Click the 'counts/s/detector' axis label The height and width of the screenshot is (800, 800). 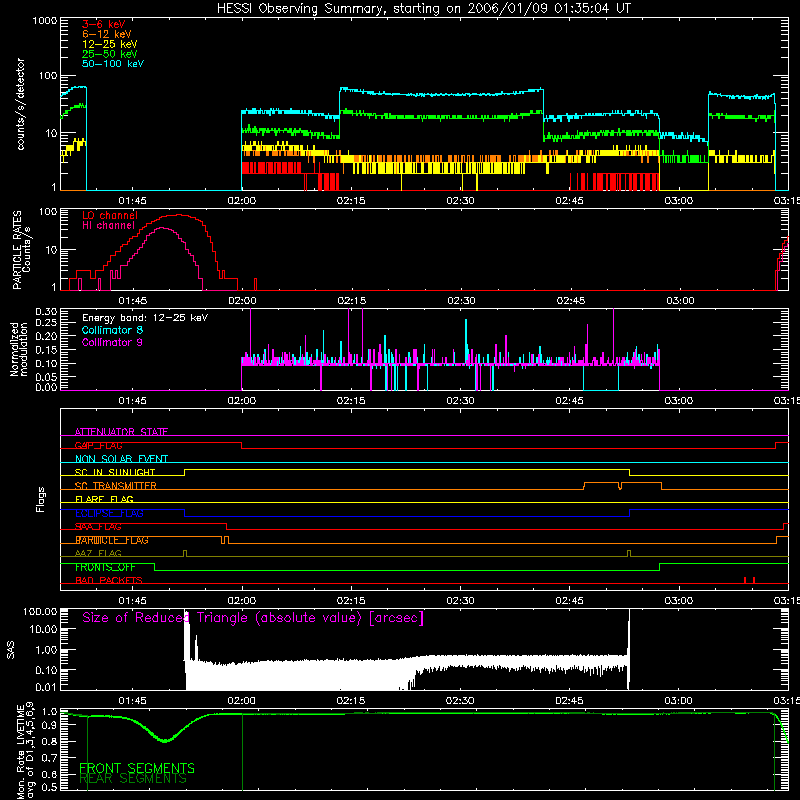coord(20,104)
